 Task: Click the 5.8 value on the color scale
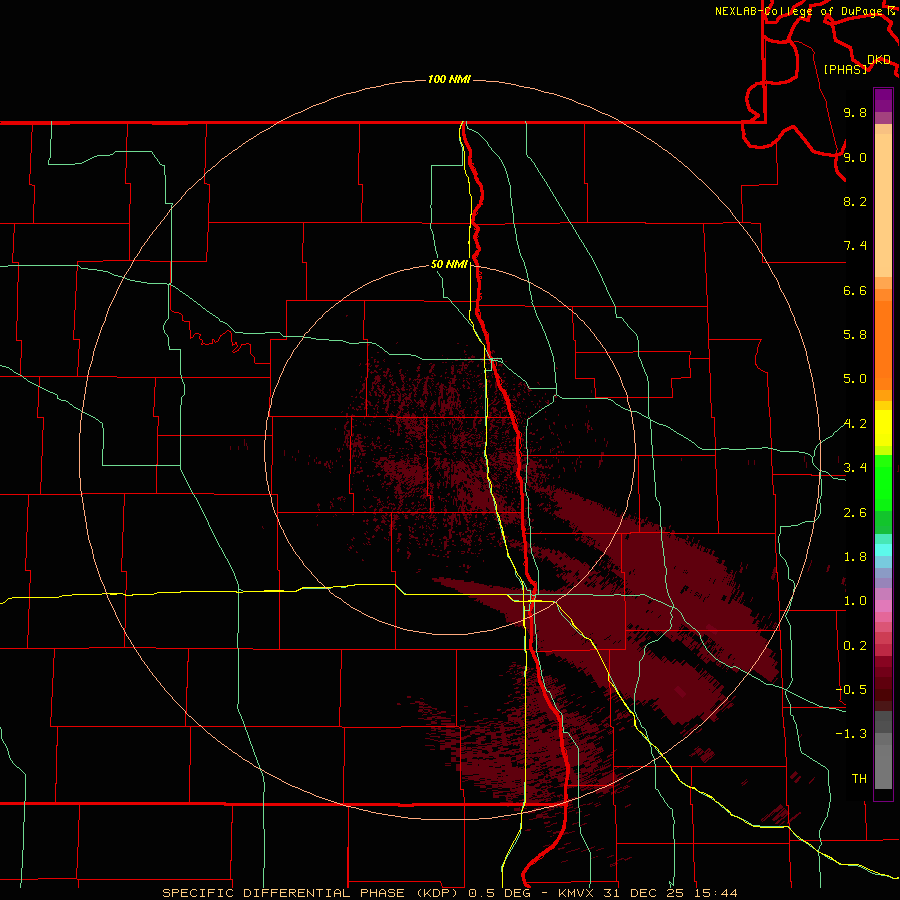pyautogui.click(x=855, y=335)
